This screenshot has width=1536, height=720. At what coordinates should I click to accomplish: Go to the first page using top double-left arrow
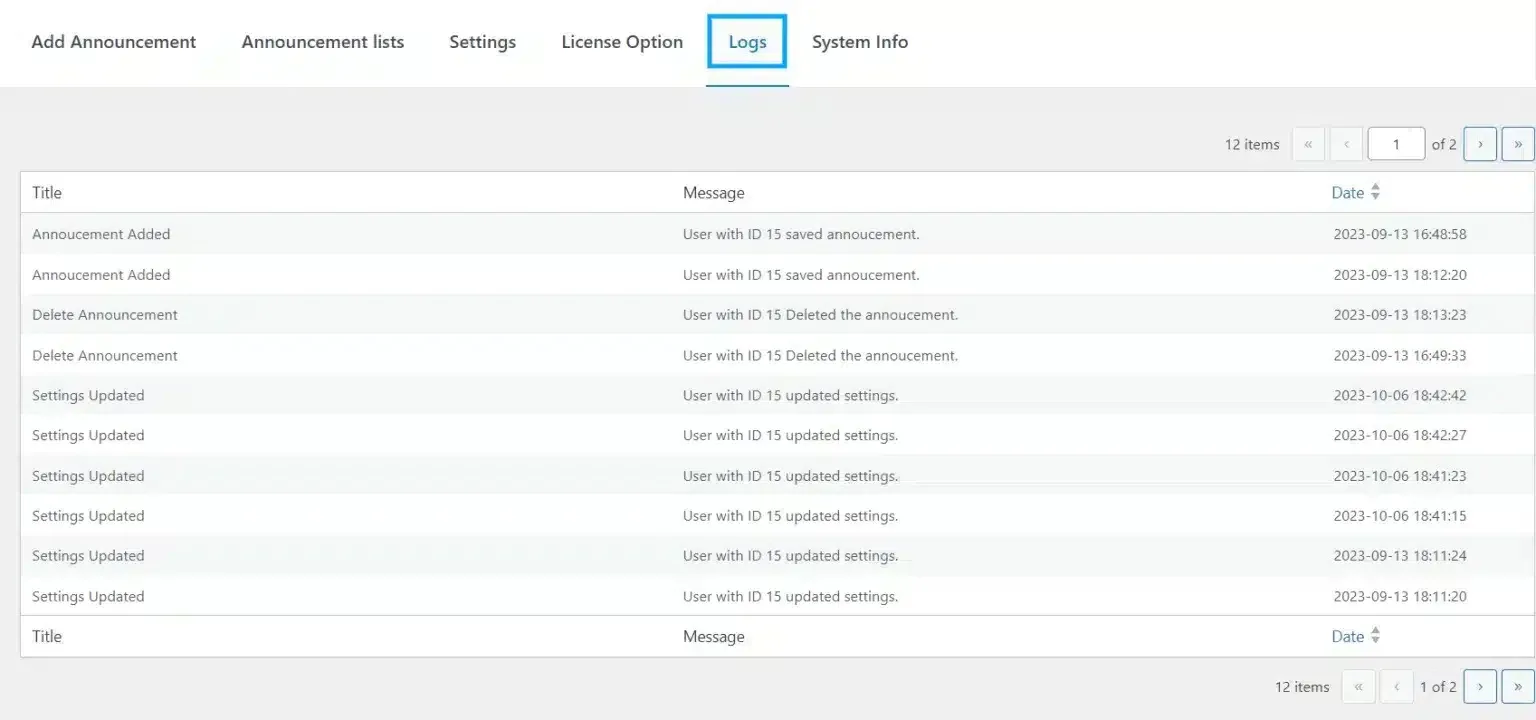pos(1308,143)
